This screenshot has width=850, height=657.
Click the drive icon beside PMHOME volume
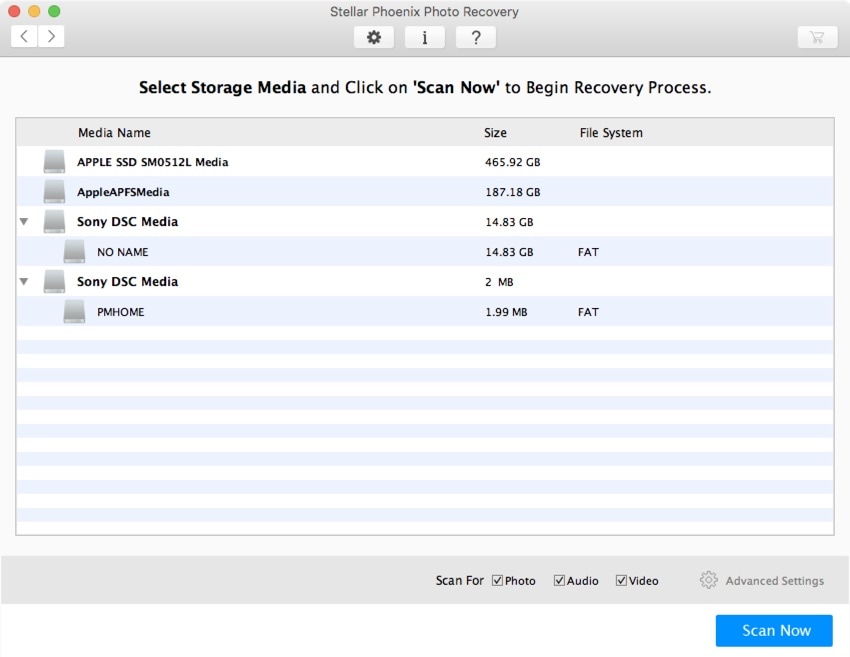(x=74, y=312)
